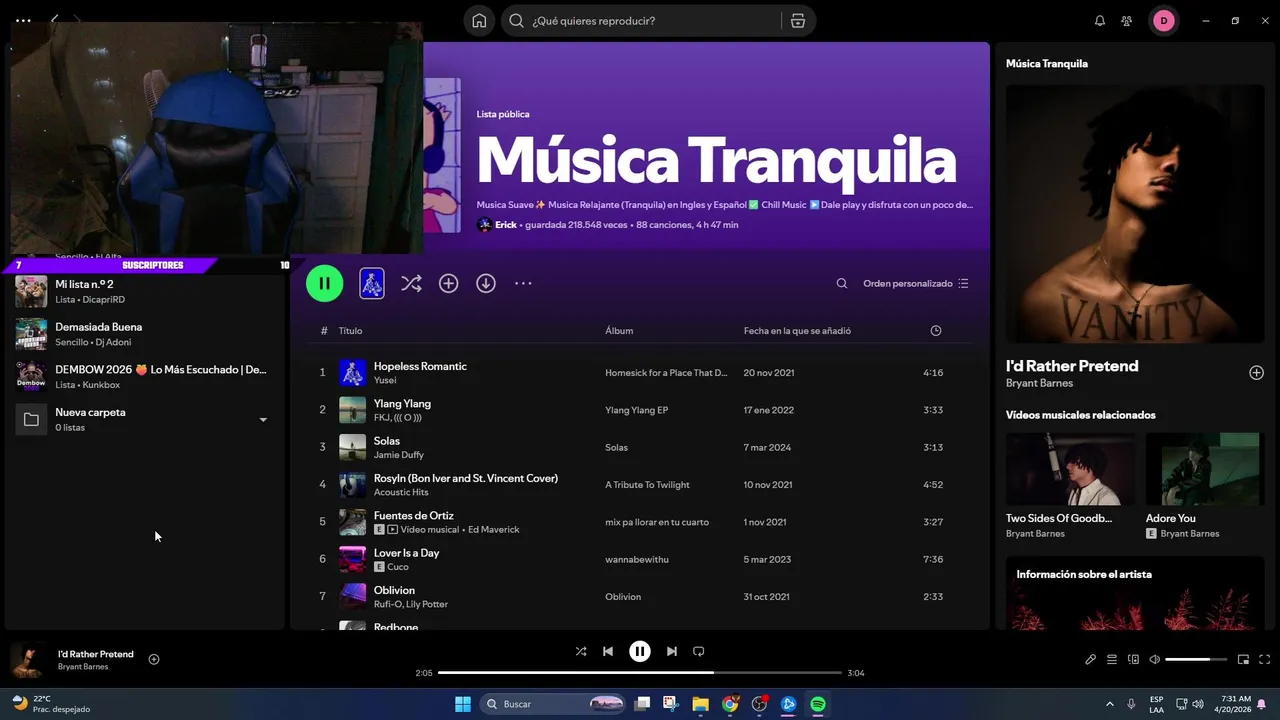Play the track Hopeless Romantic

coord(420,366)
